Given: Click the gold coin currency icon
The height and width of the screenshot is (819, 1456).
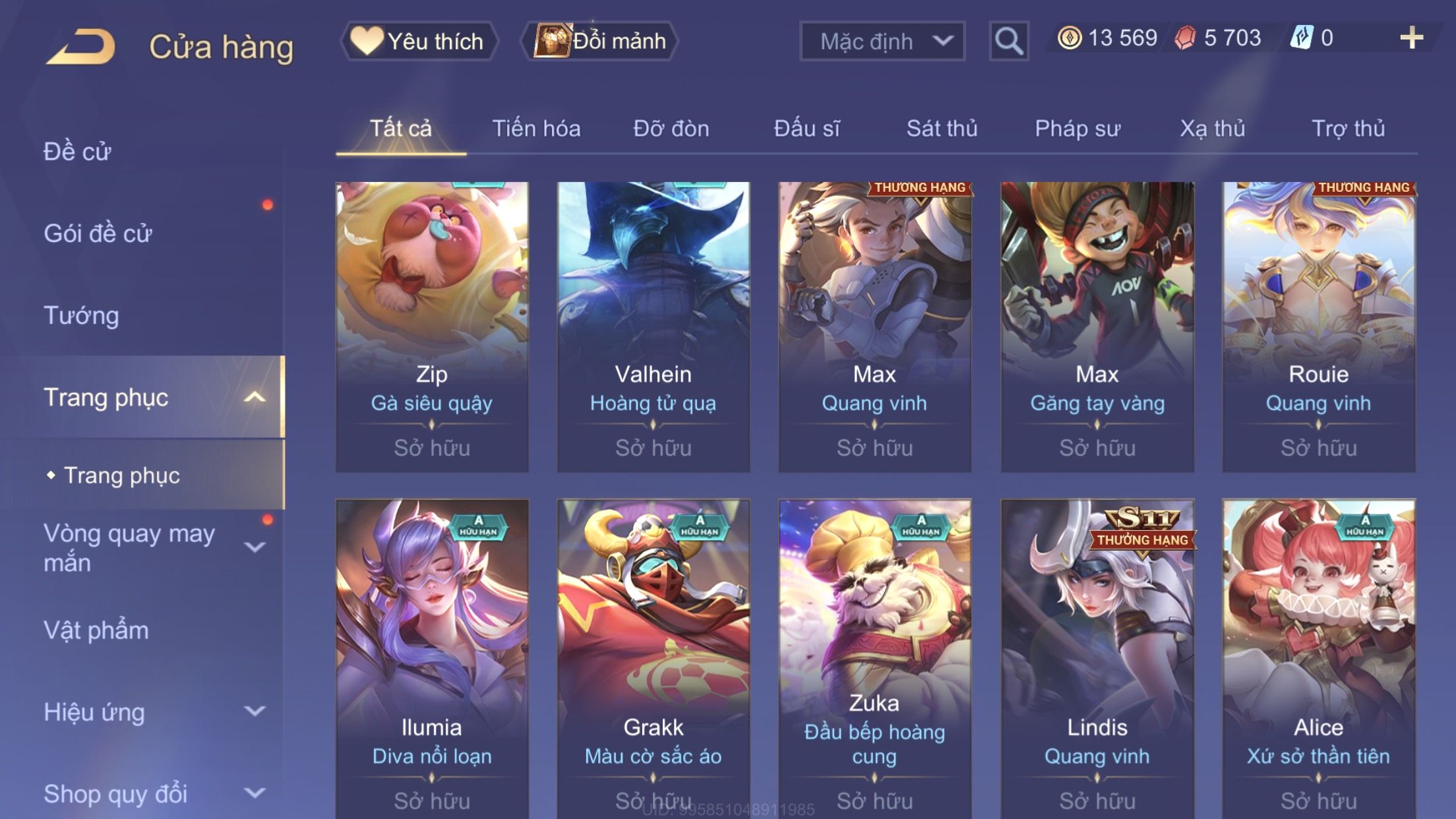Looking at the screenshot, I should tap(1069, 38).
